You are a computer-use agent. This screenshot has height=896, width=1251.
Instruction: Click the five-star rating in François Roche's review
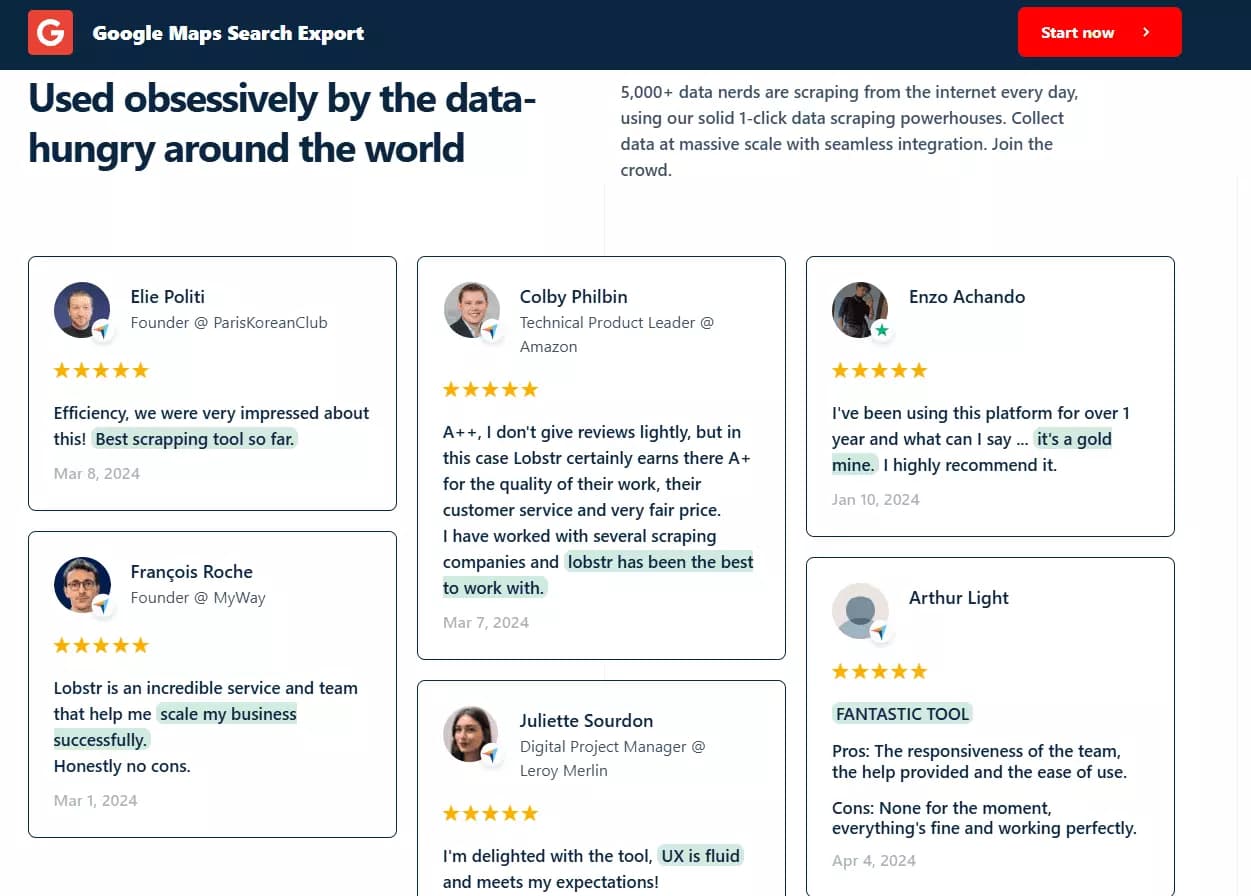(101, 646)
